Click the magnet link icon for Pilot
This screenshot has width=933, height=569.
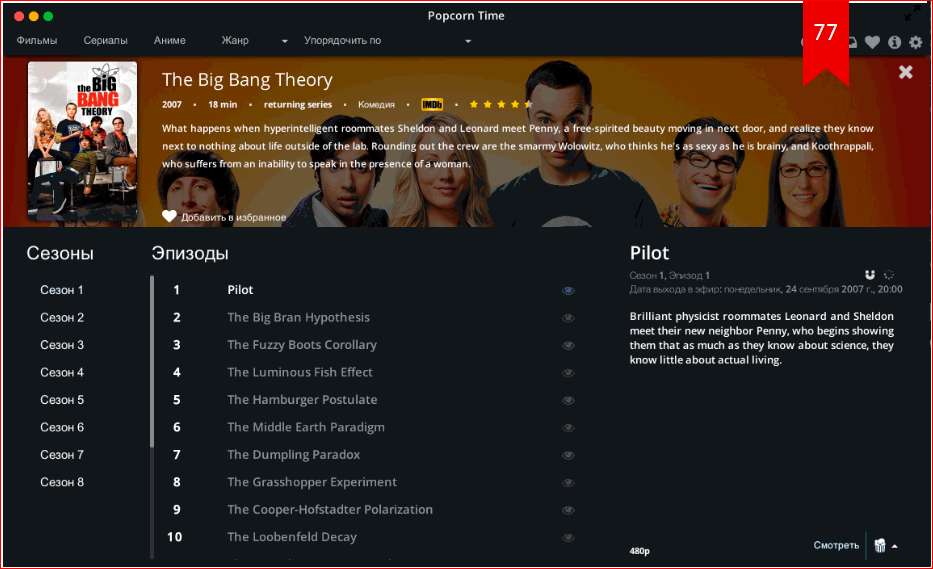point(869,274)
